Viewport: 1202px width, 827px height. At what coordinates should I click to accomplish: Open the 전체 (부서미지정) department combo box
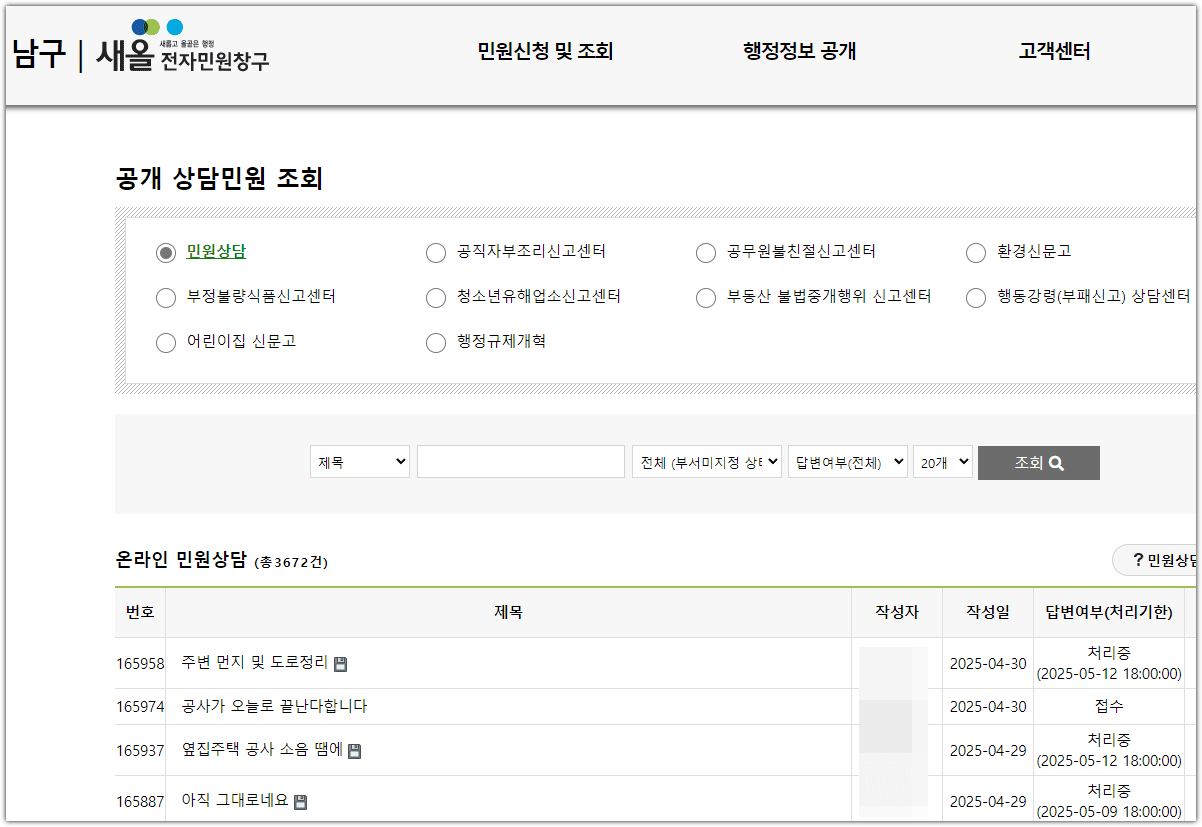pos(706,462)
